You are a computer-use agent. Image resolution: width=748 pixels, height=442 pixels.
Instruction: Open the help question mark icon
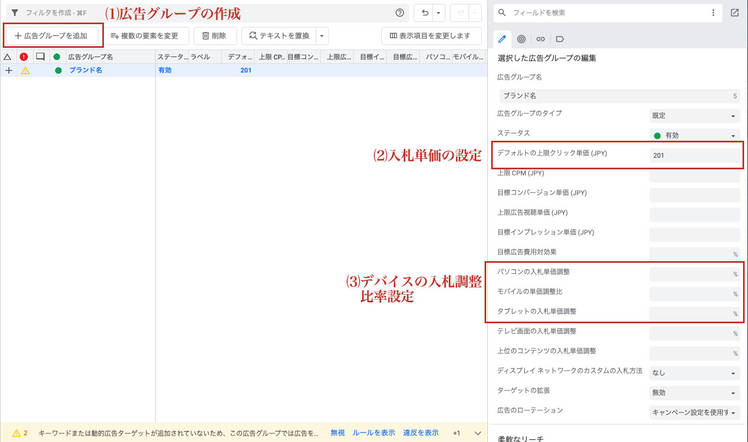pyautogui.click(x=400, y=13)
